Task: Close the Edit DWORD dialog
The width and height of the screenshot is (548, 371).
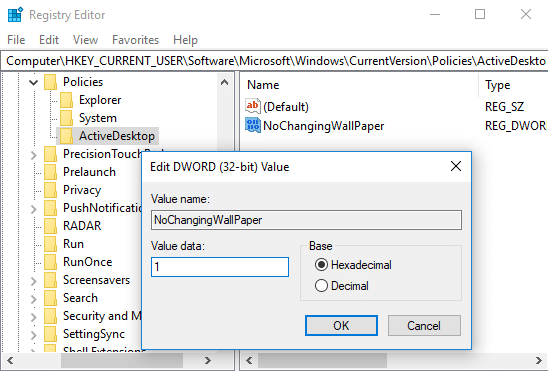Action: pyautogui.click(x=456, y=166)
